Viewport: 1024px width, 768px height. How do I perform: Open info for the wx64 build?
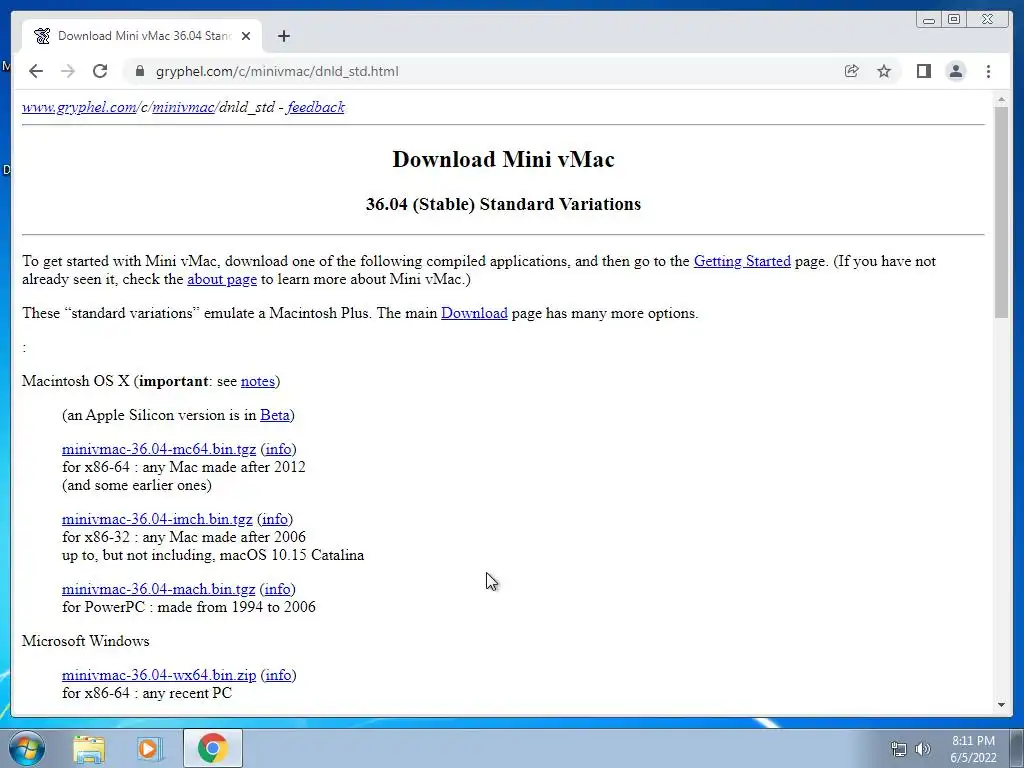pyautogui.click(x=278, y=675)
